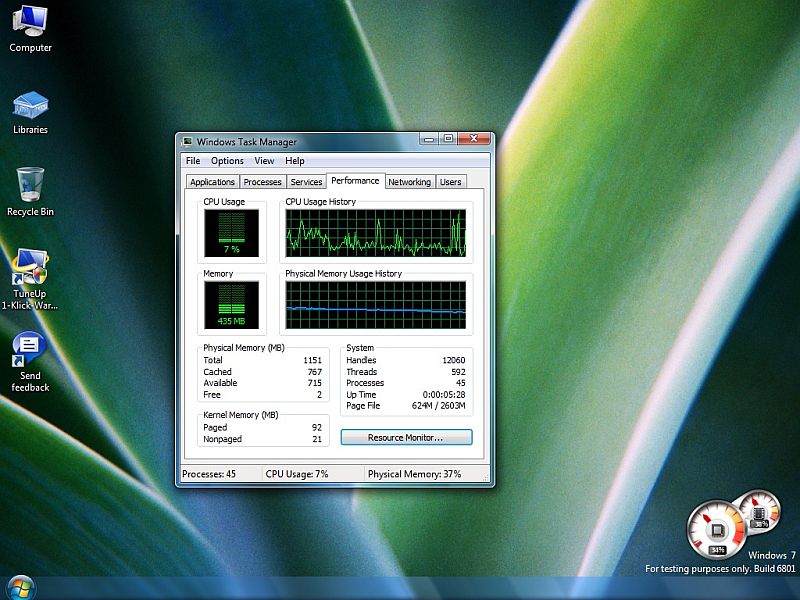Switch to the Applications tab
Screen dimensions: 800x600
tap(212, 182)
